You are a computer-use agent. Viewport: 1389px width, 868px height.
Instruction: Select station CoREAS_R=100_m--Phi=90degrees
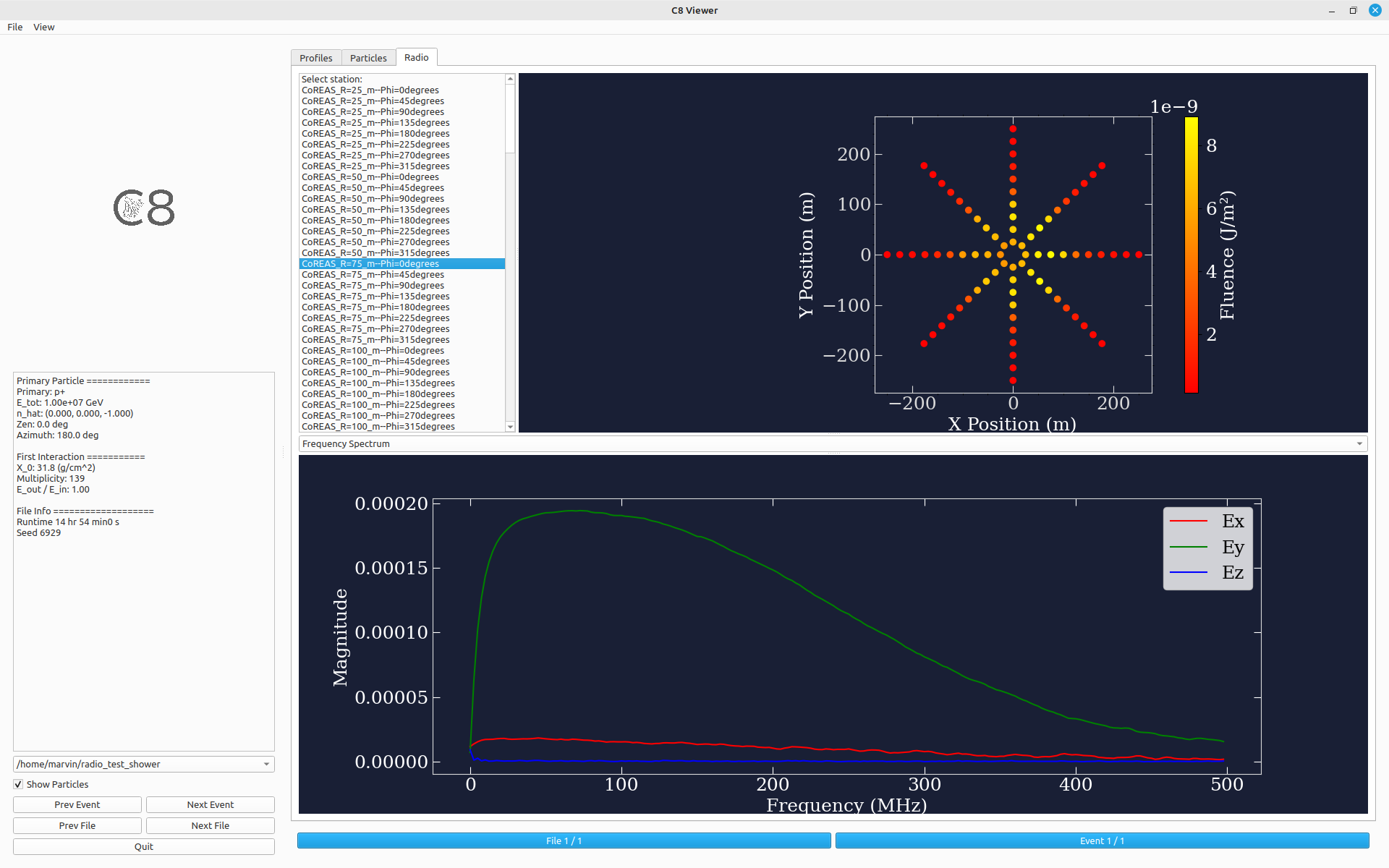[x=375, y=372]
